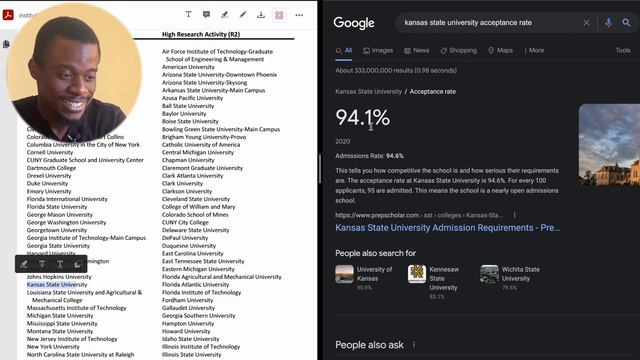This screenshot has height=360, width=640.
Task: Click Massachusetts Institute of Technology in PDF
Action: tap(76, 308)
